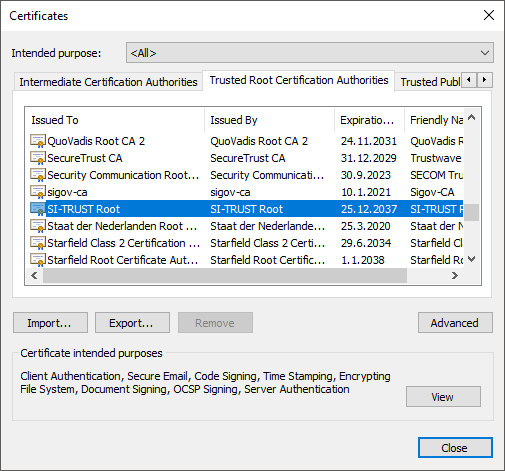Click expiration date 25.12.2037
The height and width of the screenshot is (471, 505).
click(369, 209)
